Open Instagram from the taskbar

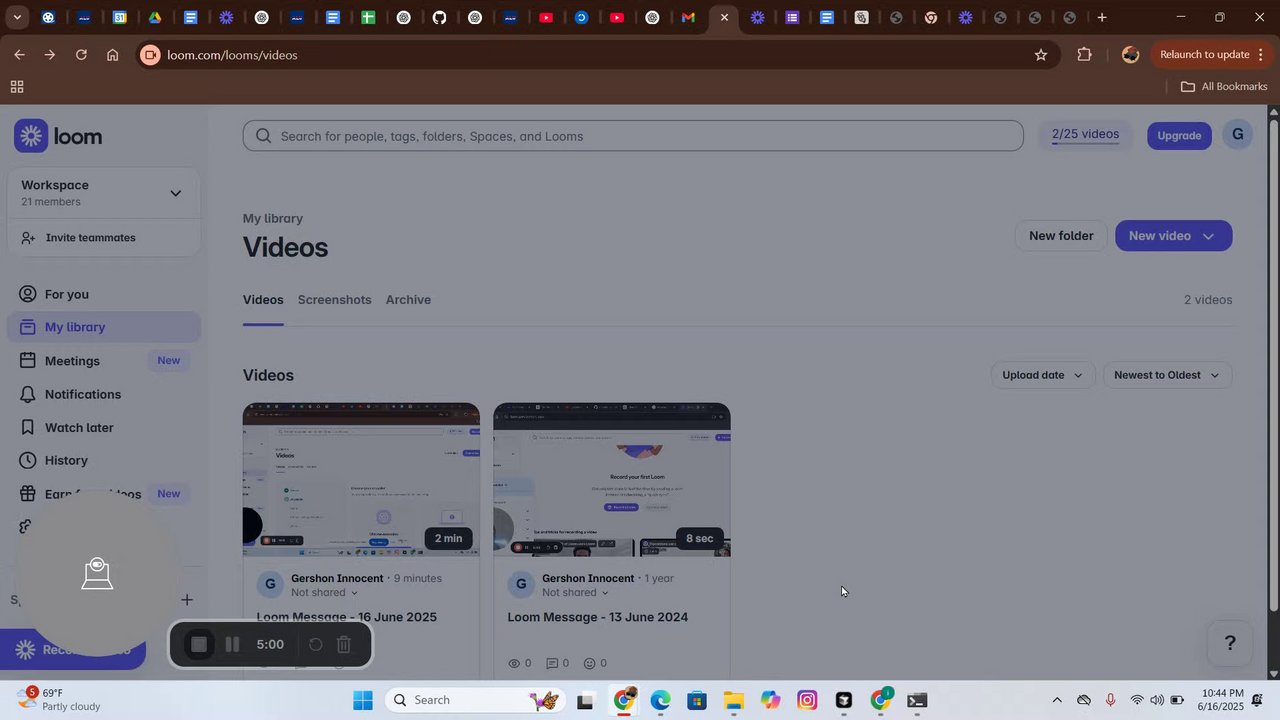pyautogui.click(x=807, y=700)
